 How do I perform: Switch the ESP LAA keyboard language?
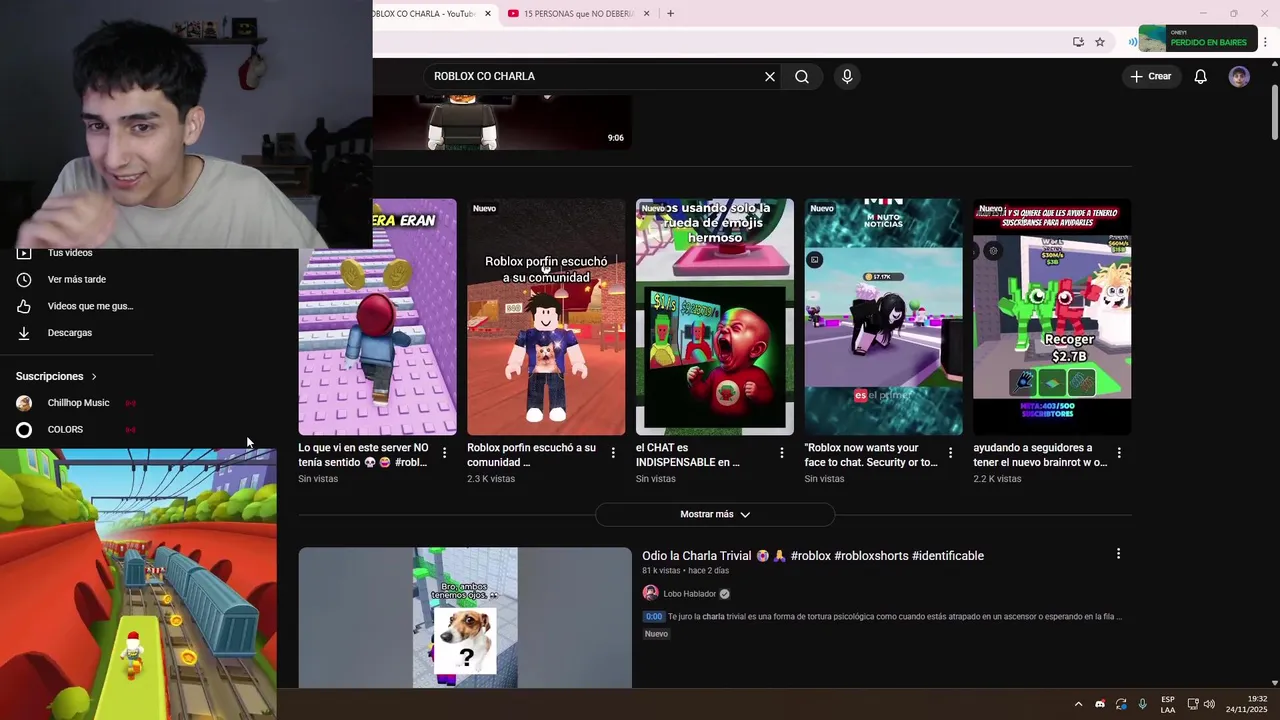[1168, 704]
